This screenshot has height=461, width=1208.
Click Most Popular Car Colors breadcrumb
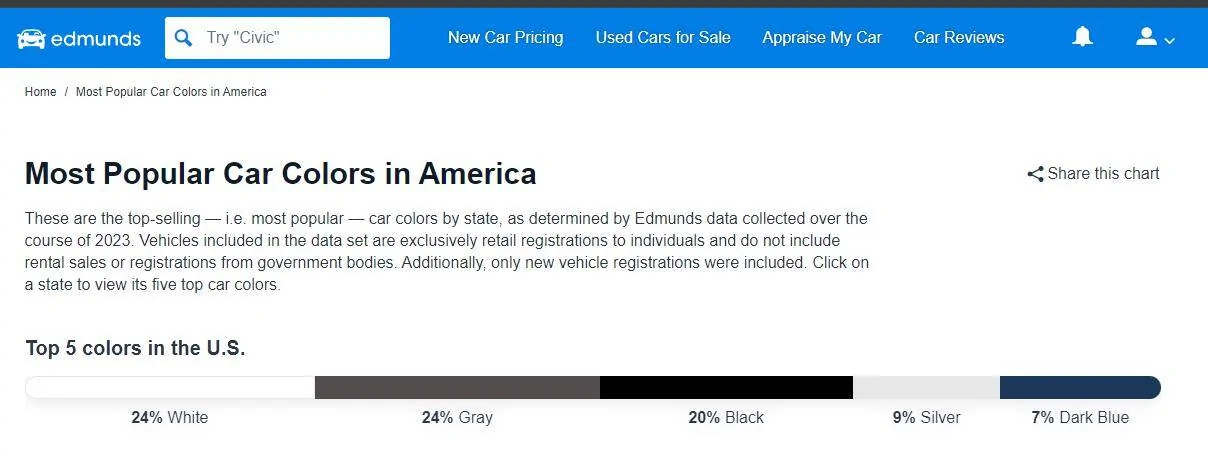171,92
